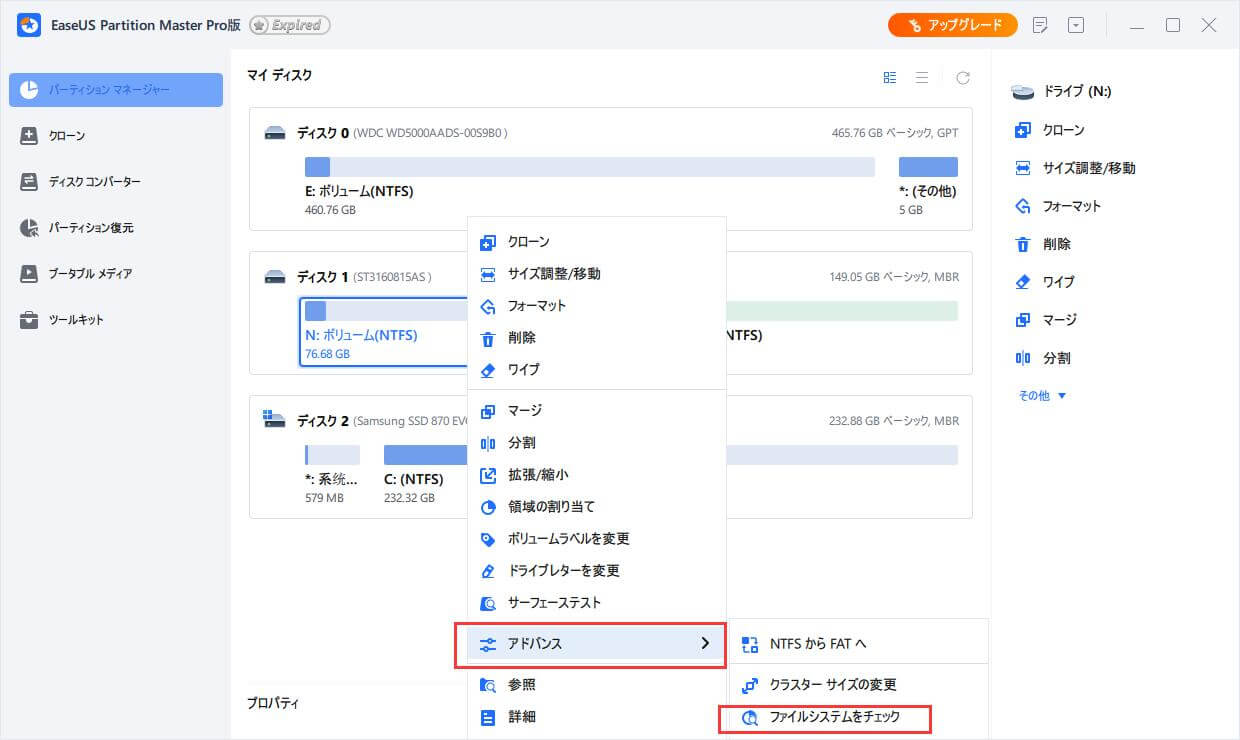Open the ツールキット panel
The height and width of the screenshot is (740, 1240).
click(x=67, y=319)
